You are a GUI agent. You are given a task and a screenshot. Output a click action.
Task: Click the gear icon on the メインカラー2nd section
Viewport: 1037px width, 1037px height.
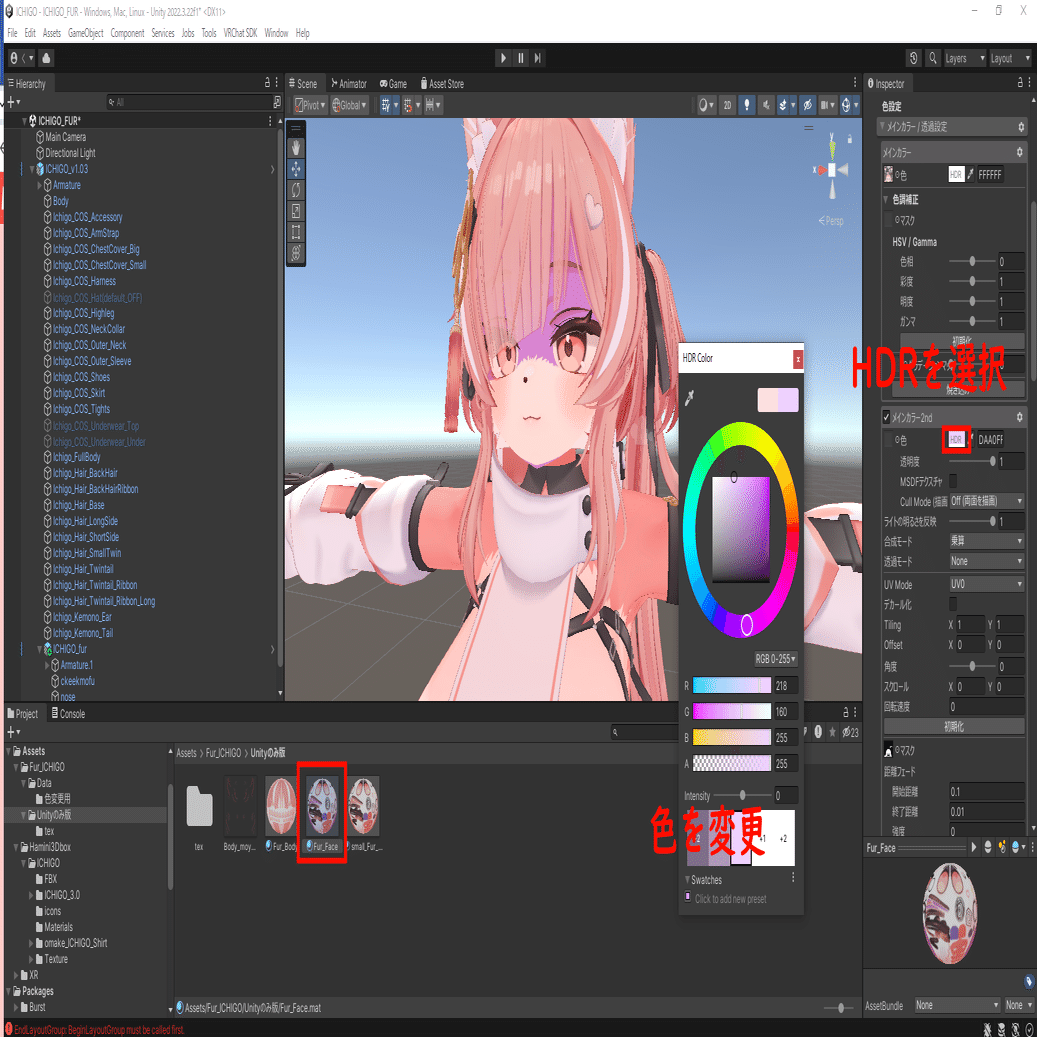1018,417
